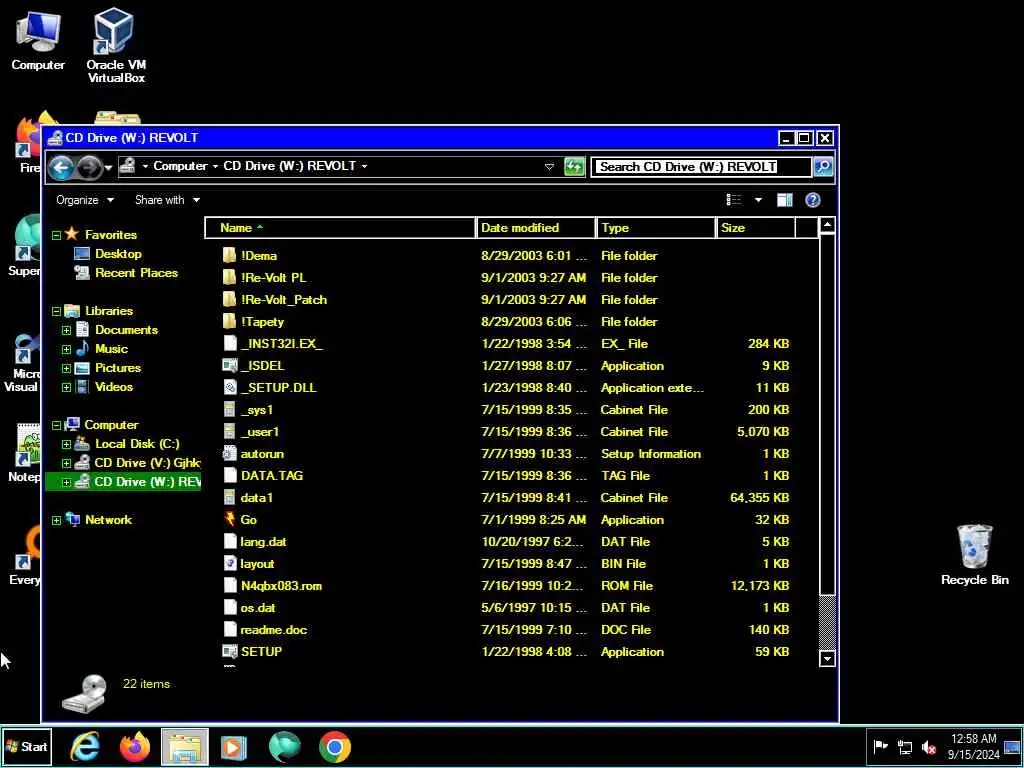Open the Help question mark icon
Screen dimensions: 1024x768
click(812, 200)
